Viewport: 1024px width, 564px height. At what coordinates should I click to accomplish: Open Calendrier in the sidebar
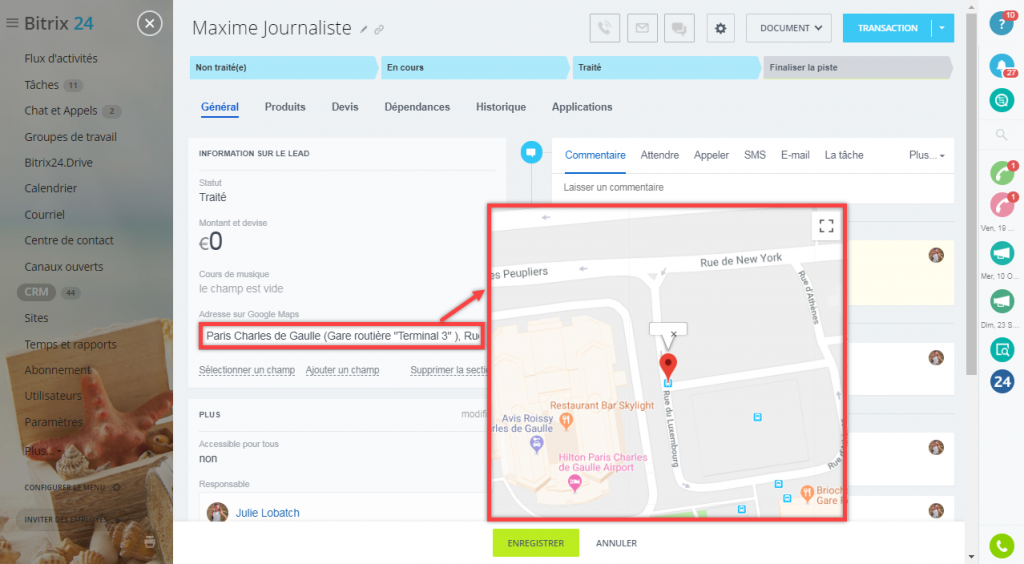(x=50, y=189)
